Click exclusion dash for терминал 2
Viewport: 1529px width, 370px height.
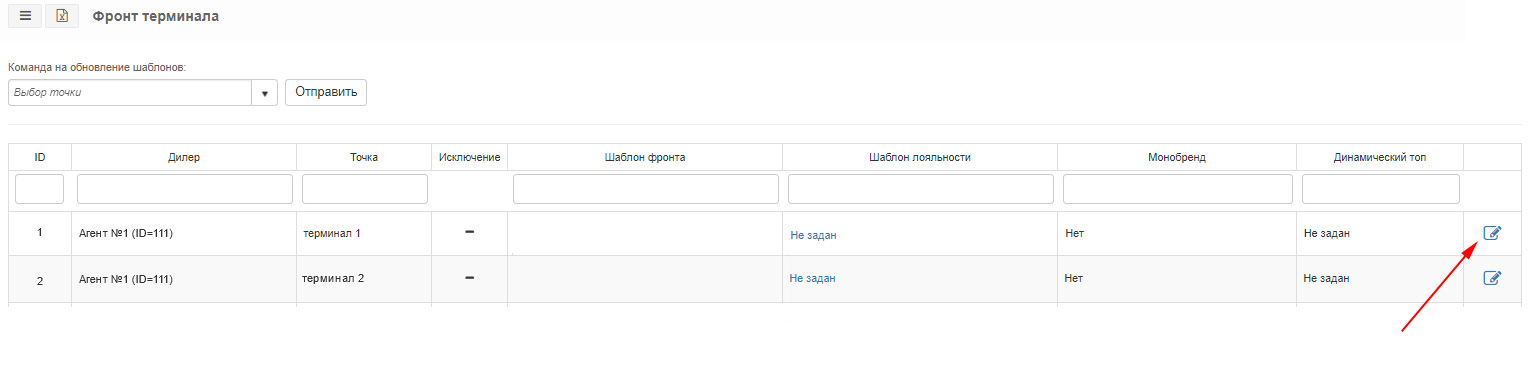pos(470,277)
